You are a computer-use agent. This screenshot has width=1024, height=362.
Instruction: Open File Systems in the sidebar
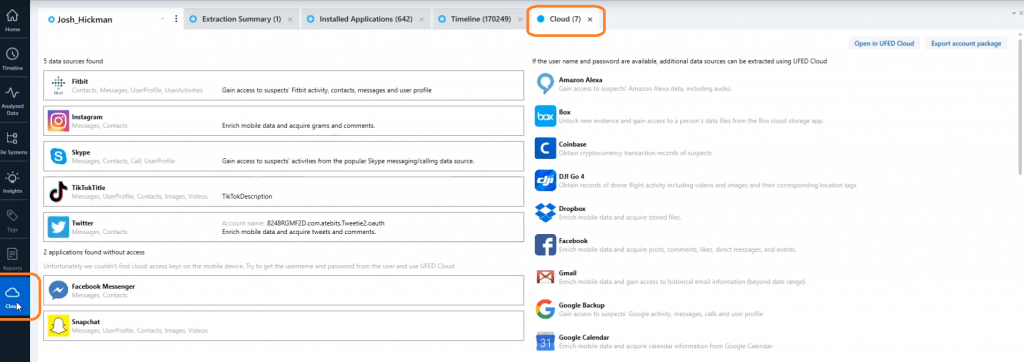pyautogui.click(x=12, y=142)
